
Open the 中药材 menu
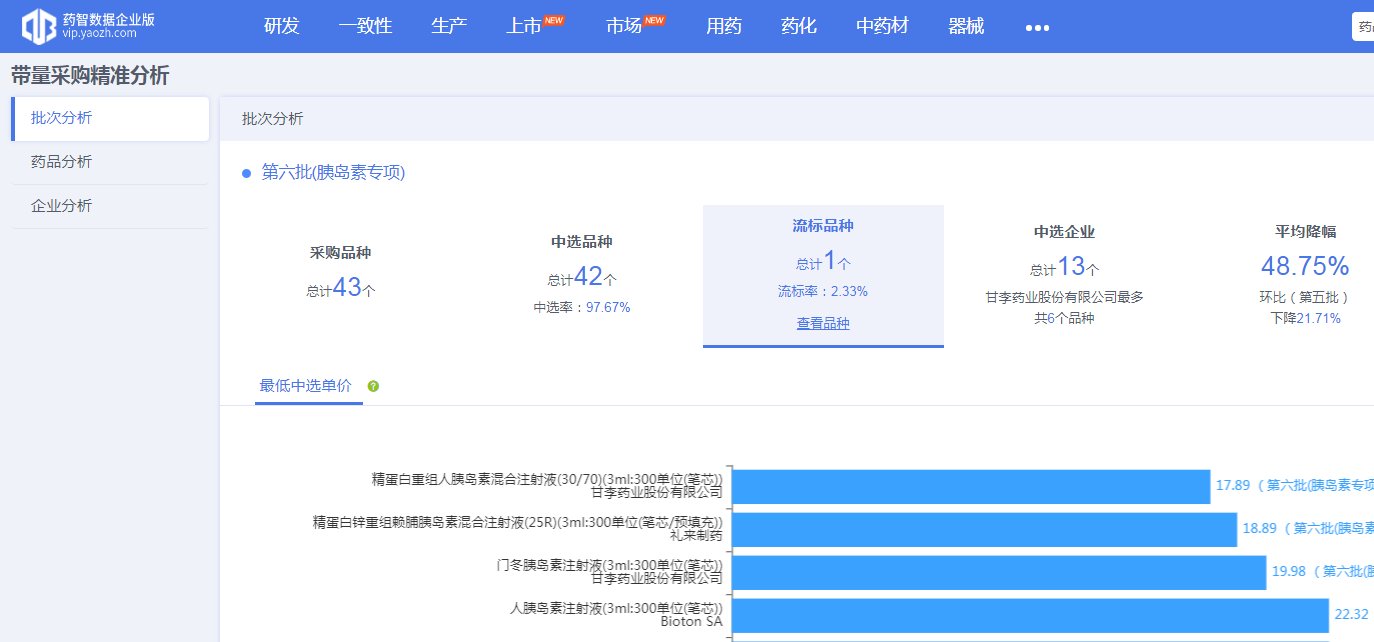point(881,27)
